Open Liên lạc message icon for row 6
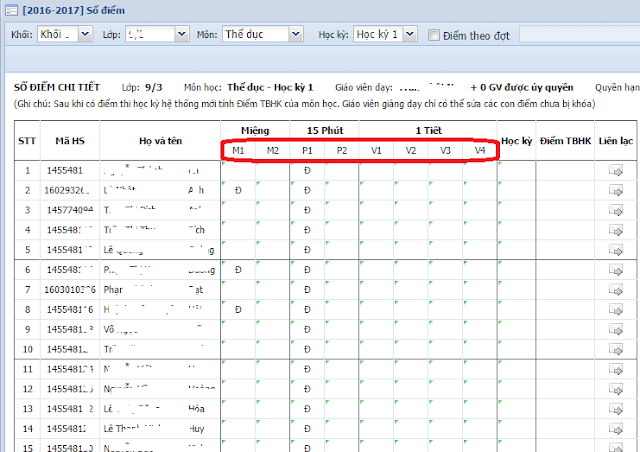This screenshot has width=640, height=452. [616, 269]
